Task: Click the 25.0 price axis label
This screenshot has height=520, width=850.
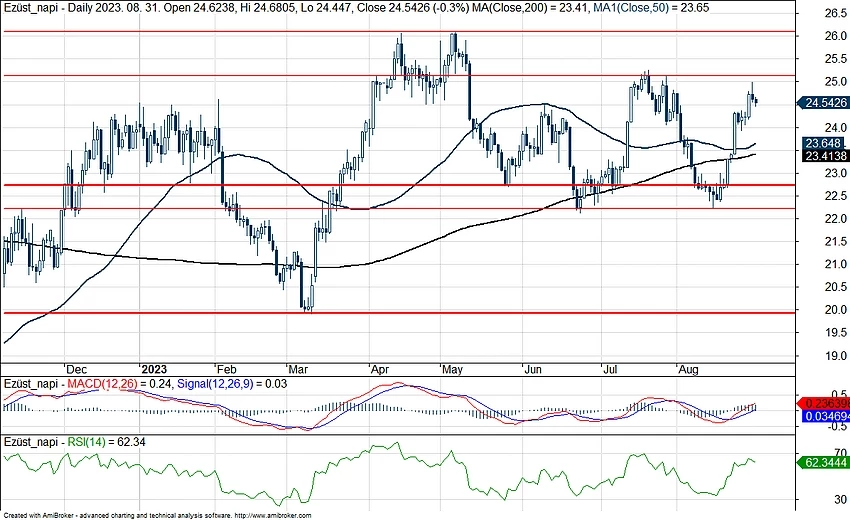Action: click(835, 81)
